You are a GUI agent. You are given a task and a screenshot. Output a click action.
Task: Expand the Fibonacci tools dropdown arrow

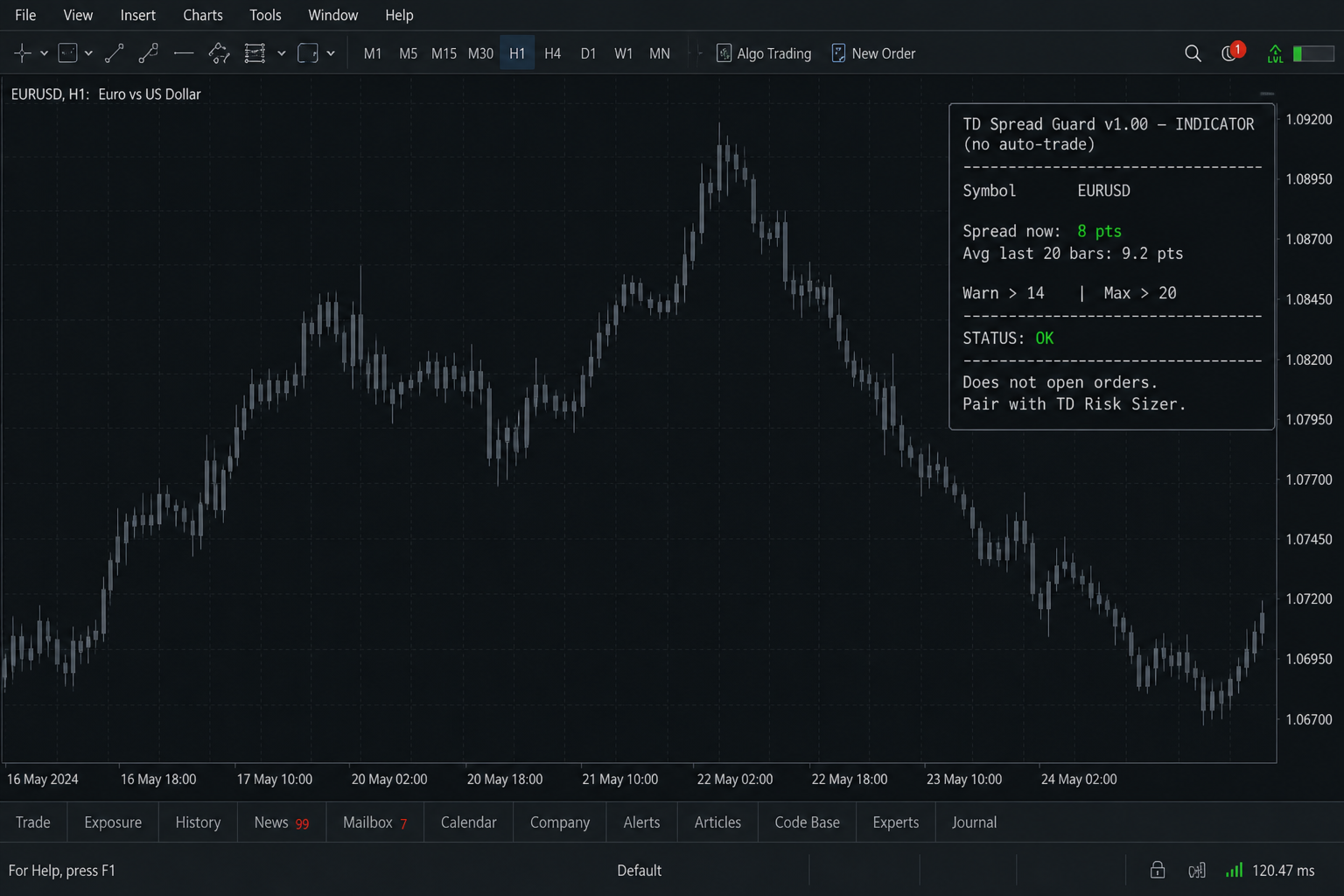pyautogui.click(x=281, y=53)
